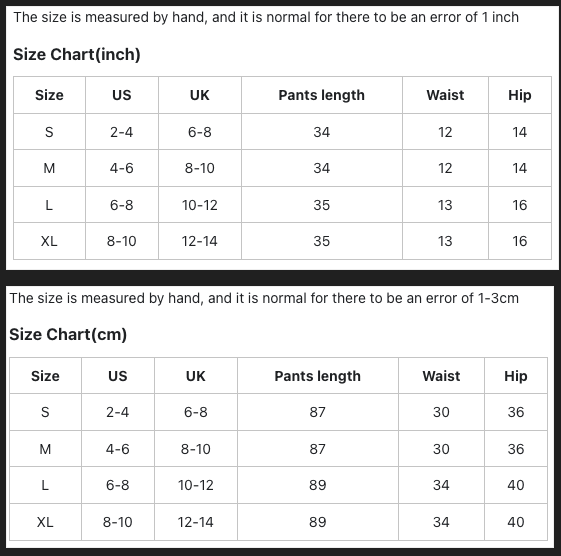561x556 pixels.
Task: Click waist value 13 in L row
Action: click(445, 205)
